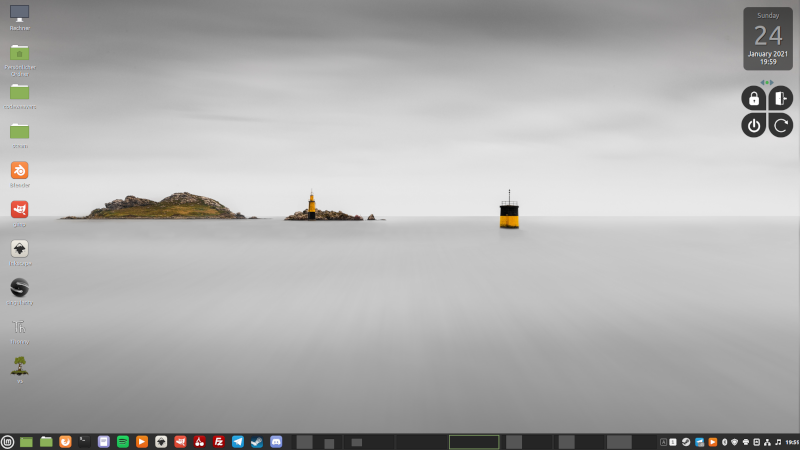Open the sound music-note tray applet

pyautogui.click(x=777, y=442)
